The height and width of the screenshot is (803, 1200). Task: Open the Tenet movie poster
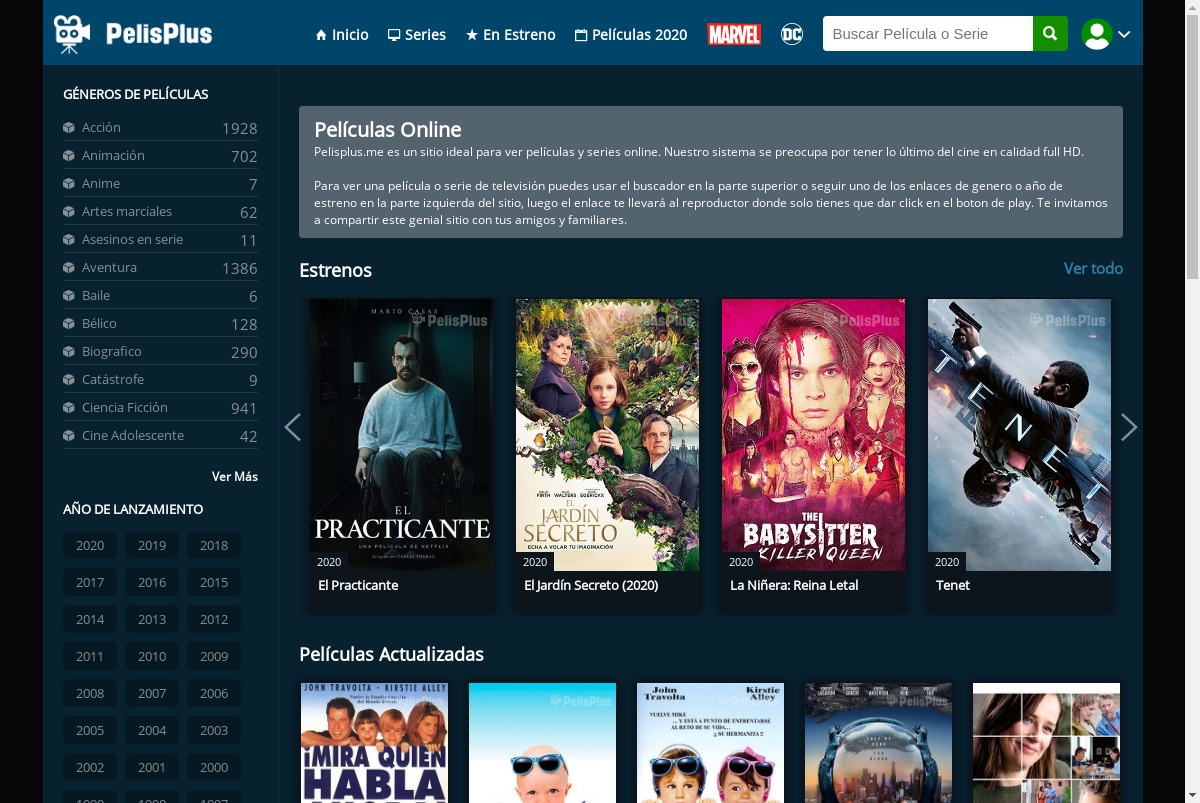coord(1019,435)
